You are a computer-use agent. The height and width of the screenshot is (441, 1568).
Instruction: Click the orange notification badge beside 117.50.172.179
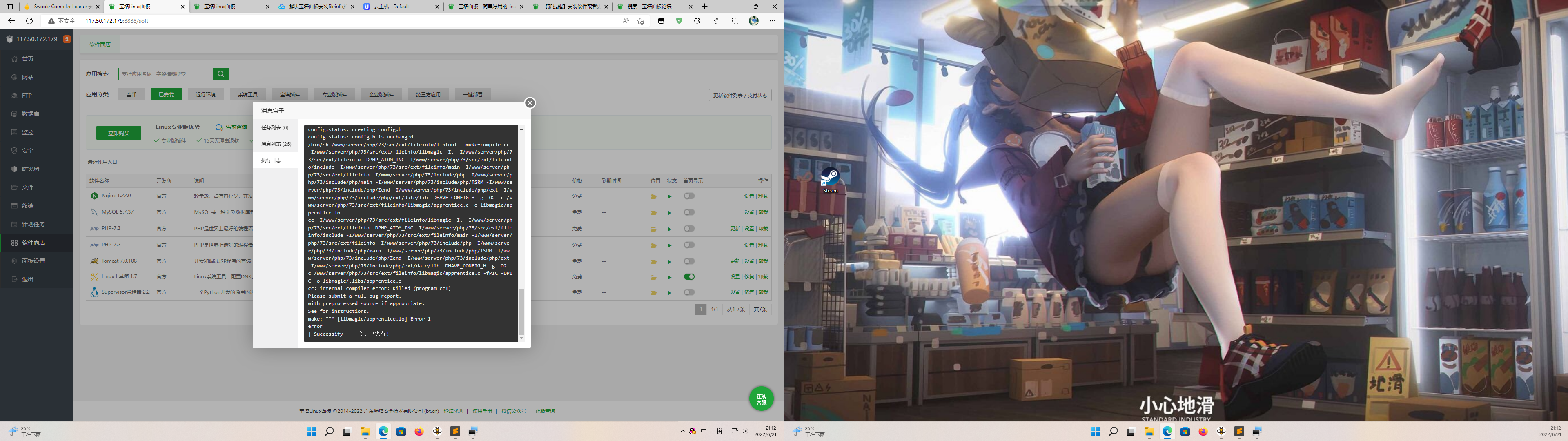click(x=67, y=39)
